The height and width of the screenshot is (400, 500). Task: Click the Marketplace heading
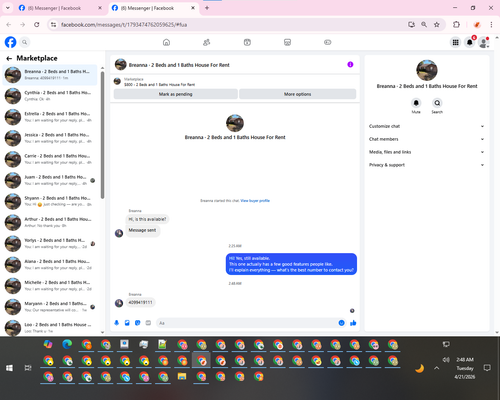coord(37,58)
